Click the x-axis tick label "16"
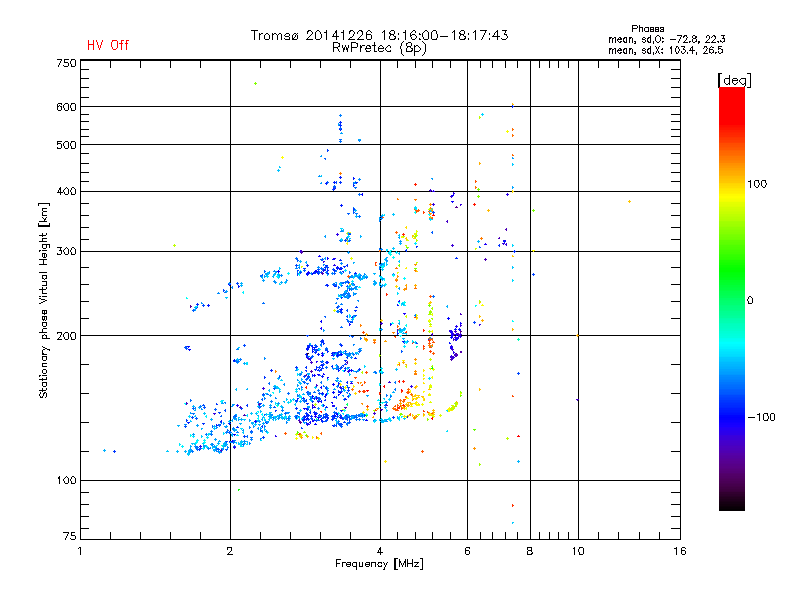The height and width of the screenshot is (600, 800). point(680,551)
